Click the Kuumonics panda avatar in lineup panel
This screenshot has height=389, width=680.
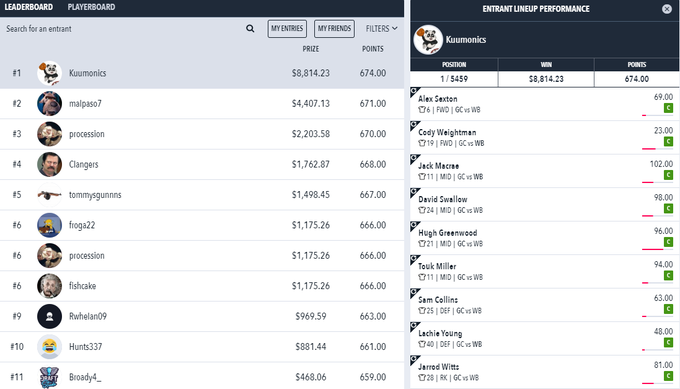click(x=428, y=39)
